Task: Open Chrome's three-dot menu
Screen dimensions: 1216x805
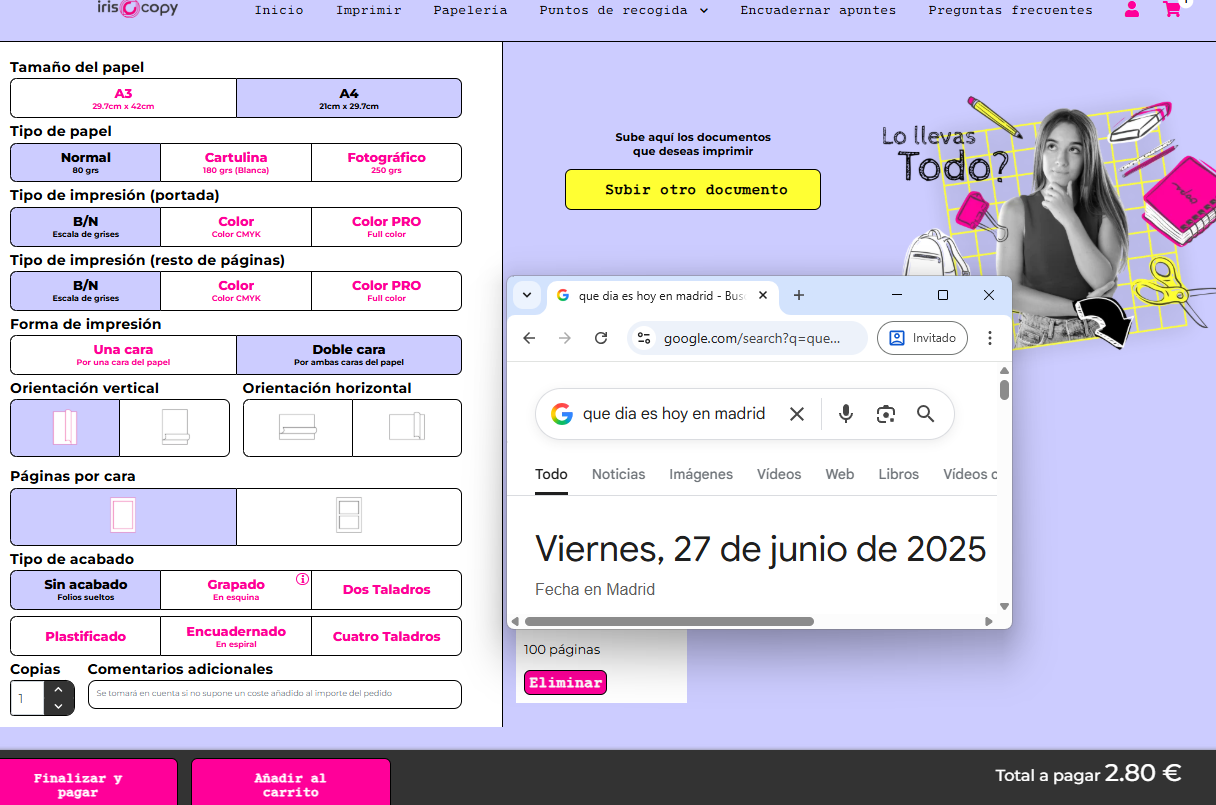Action: coord(990,338)
